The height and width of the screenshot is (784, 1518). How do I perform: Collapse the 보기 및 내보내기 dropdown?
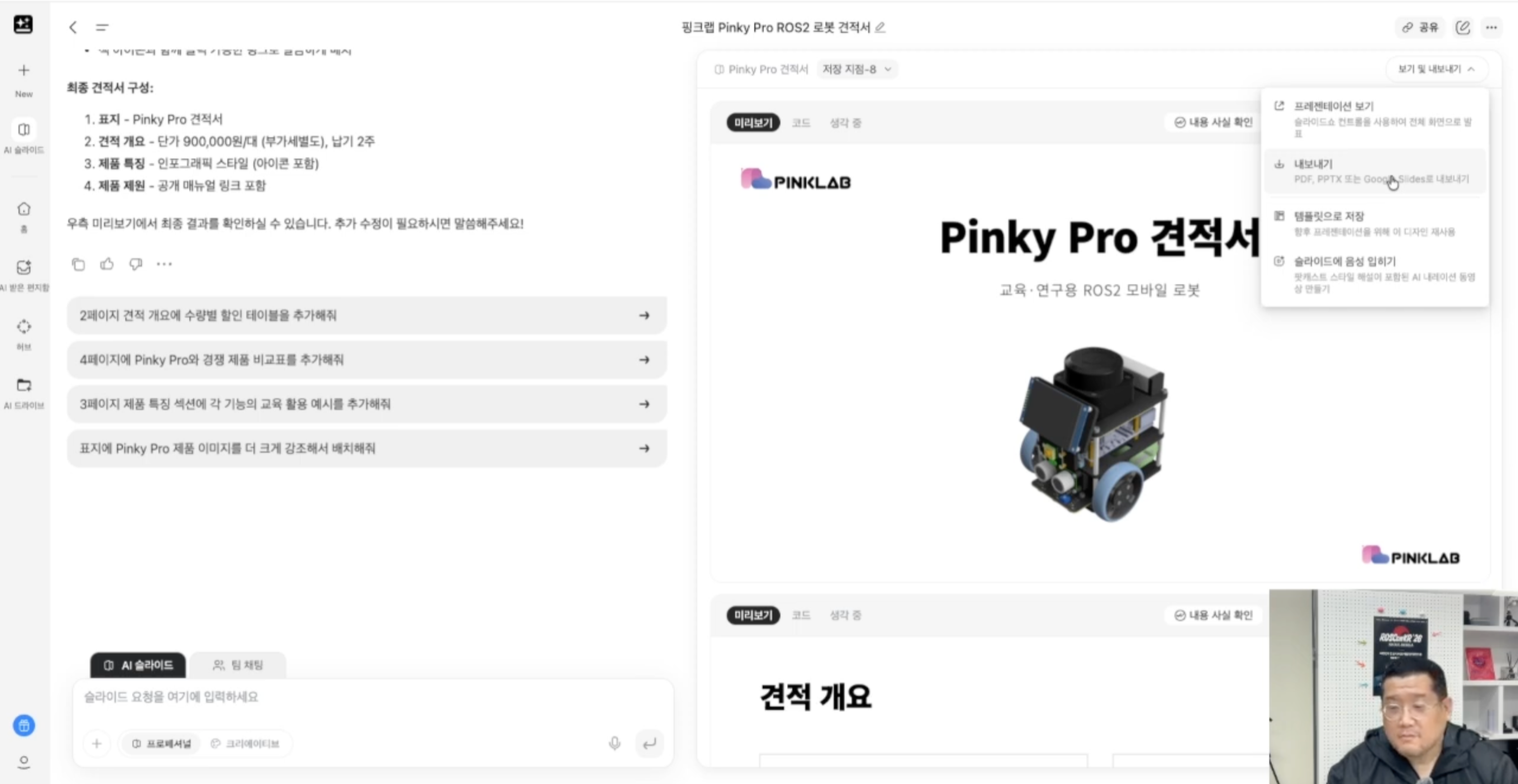click(1436, 69)
